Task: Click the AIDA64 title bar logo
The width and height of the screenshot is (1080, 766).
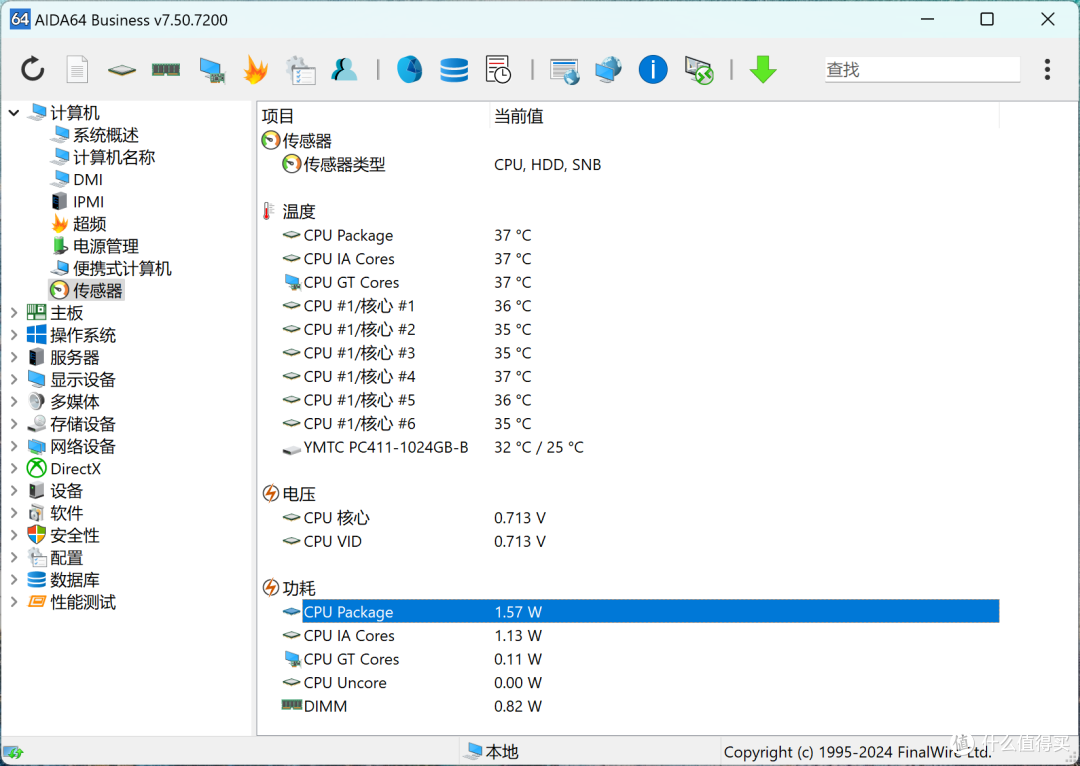Action: (x=20, y=19)
